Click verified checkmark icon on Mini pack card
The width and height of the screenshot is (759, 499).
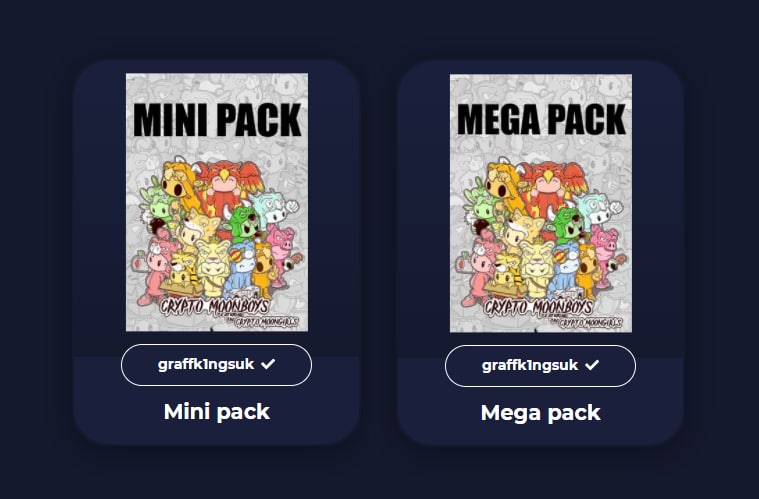coord(268,364)
